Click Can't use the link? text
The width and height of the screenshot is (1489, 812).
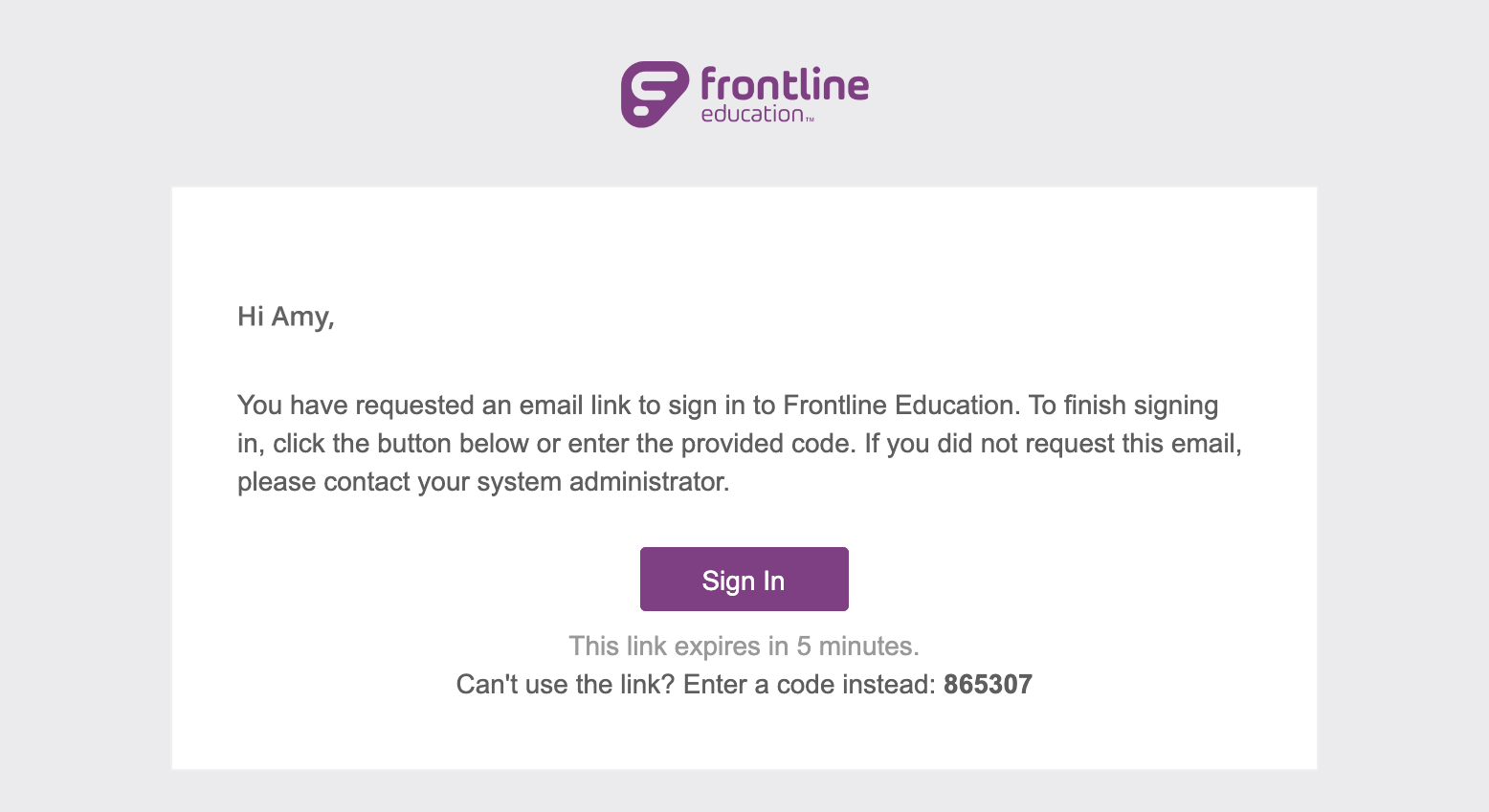tap(566, 684)
